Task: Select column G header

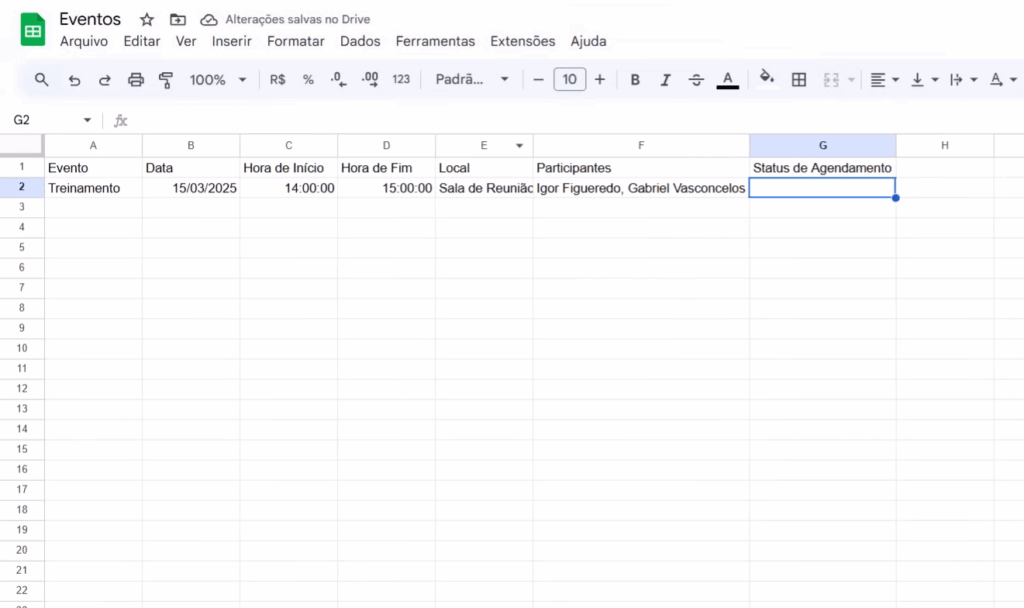Action: [x=822, y=146]
